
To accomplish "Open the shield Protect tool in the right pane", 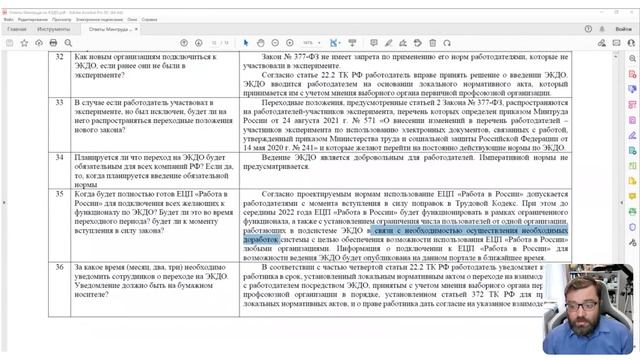I will (632, 227).
